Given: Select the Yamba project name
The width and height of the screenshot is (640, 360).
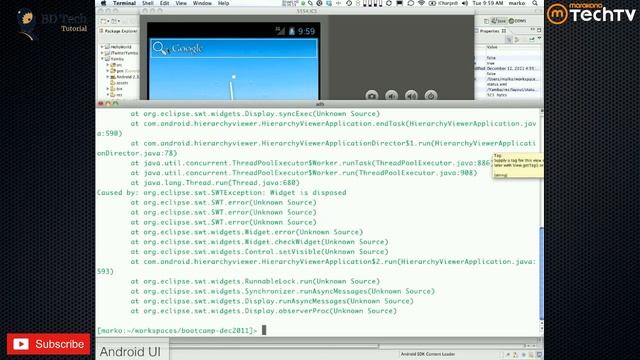Looking at the screenshot, I should pyautogui.click(x=117, y=59).
